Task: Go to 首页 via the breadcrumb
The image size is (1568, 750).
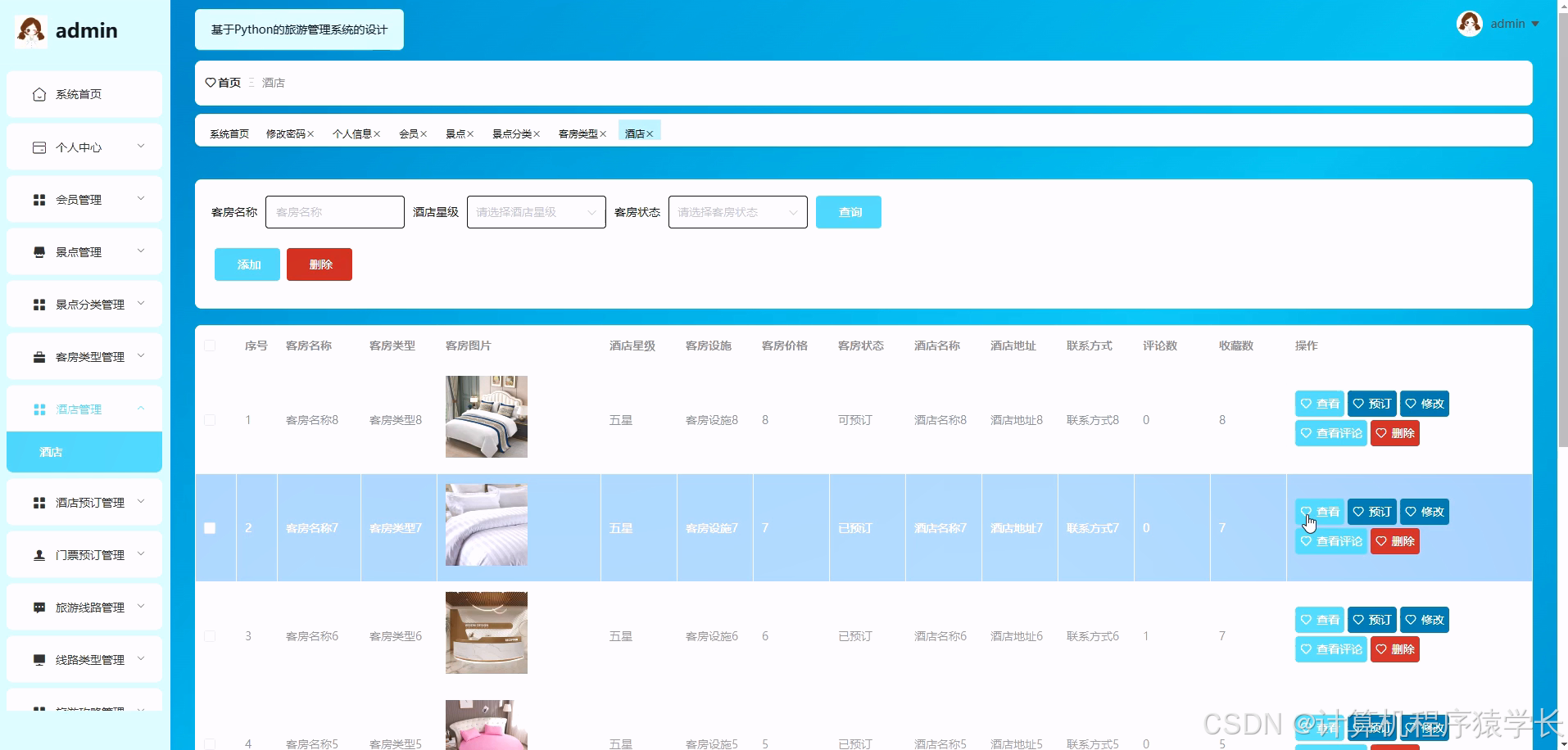Action: click(229, 83)
